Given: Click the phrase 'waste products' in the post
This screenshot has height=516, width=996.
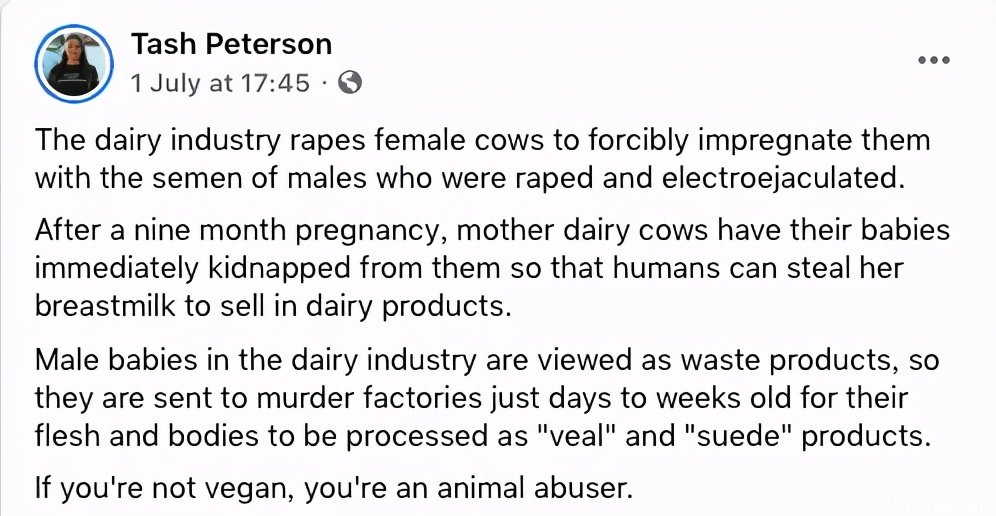Looking at the screenshot, I should [791, 360].
